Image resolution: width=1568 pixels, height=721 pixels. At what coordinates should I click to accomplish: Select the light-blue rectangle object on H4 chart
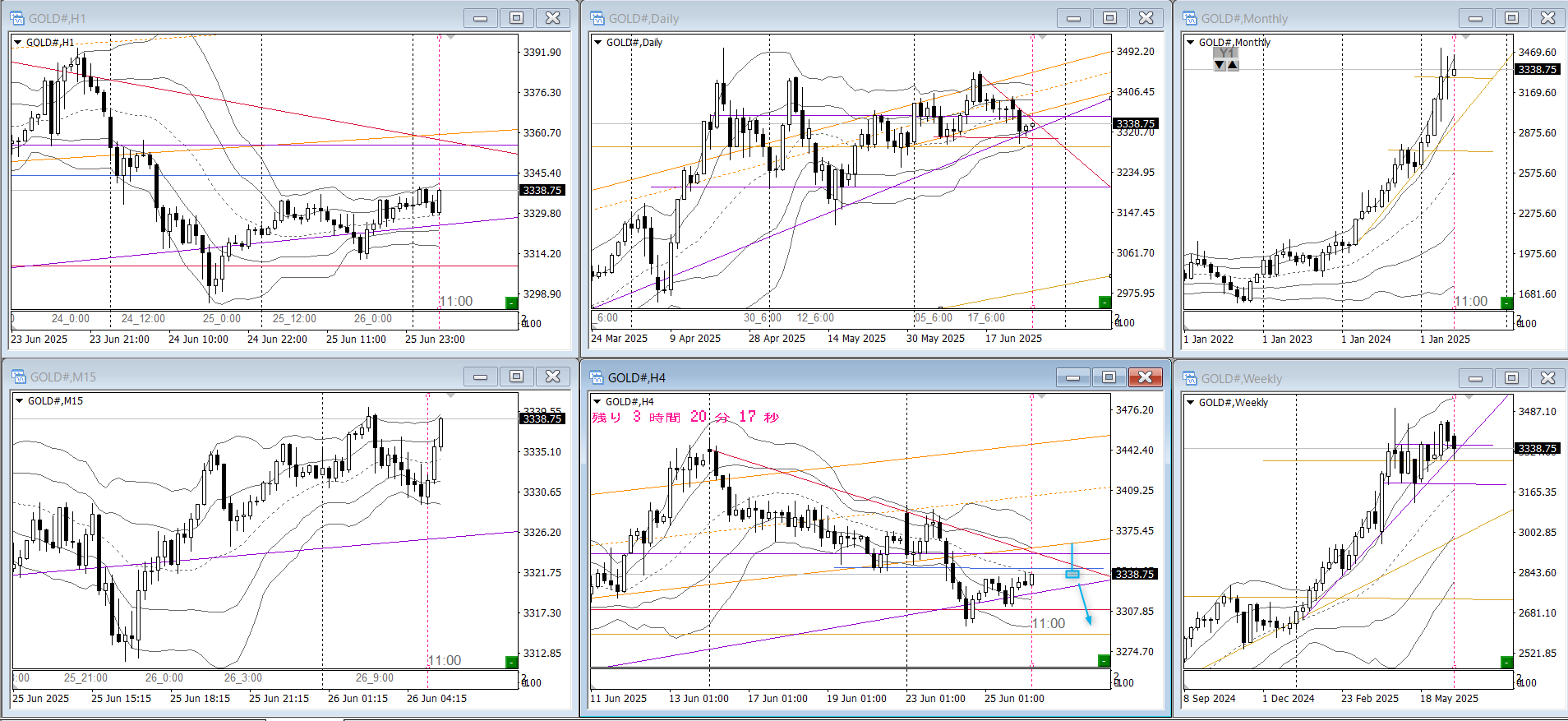(1072, 574)
